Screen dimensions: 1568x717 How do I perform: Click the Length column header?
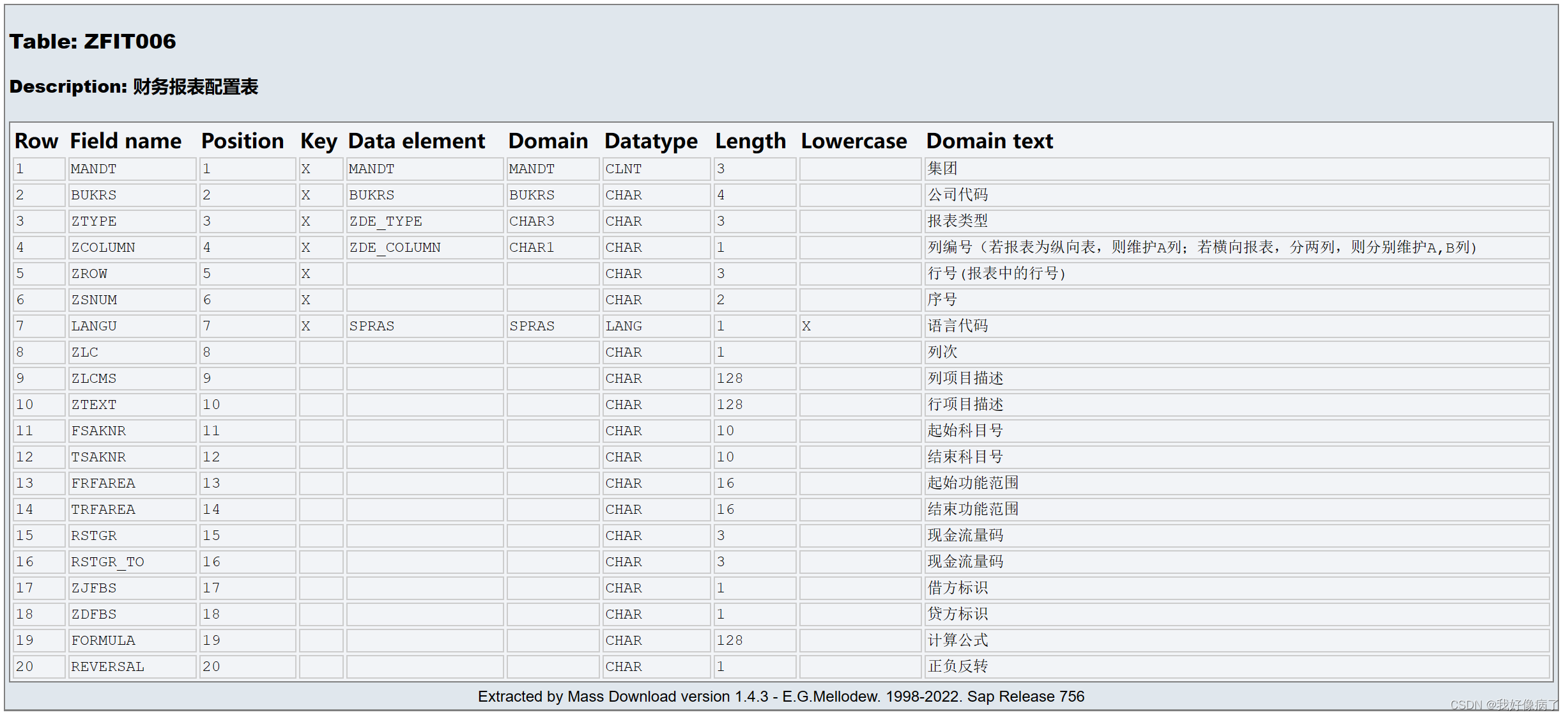[x=751, y=141]
